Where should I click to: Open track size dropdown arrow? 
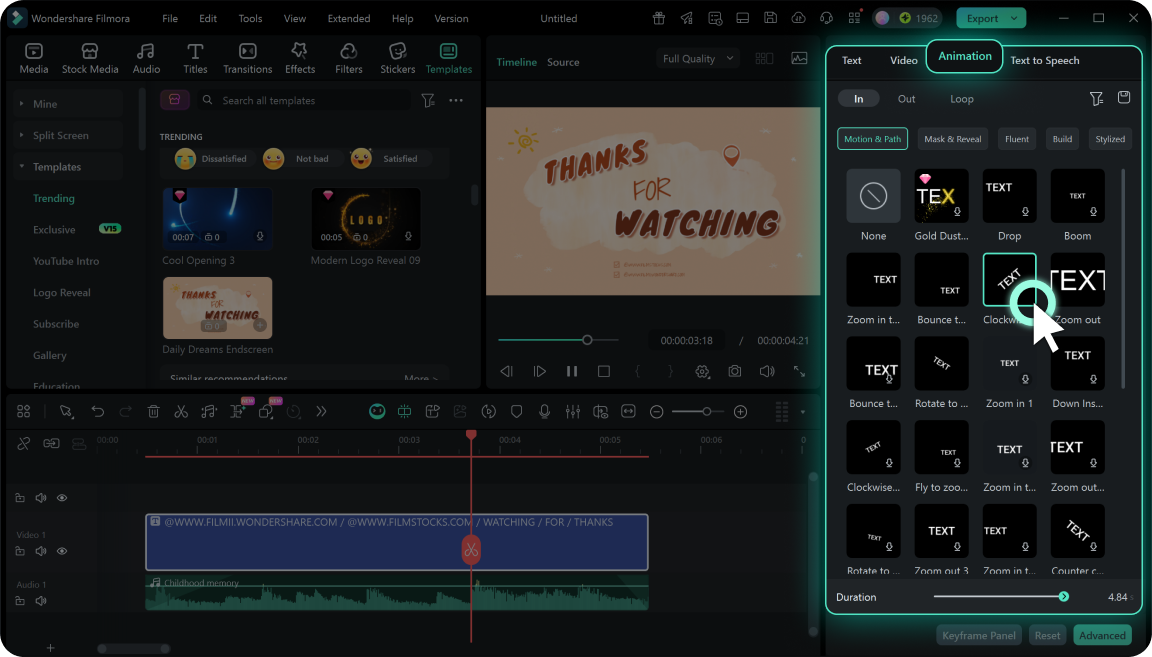[x=802, y=412]
